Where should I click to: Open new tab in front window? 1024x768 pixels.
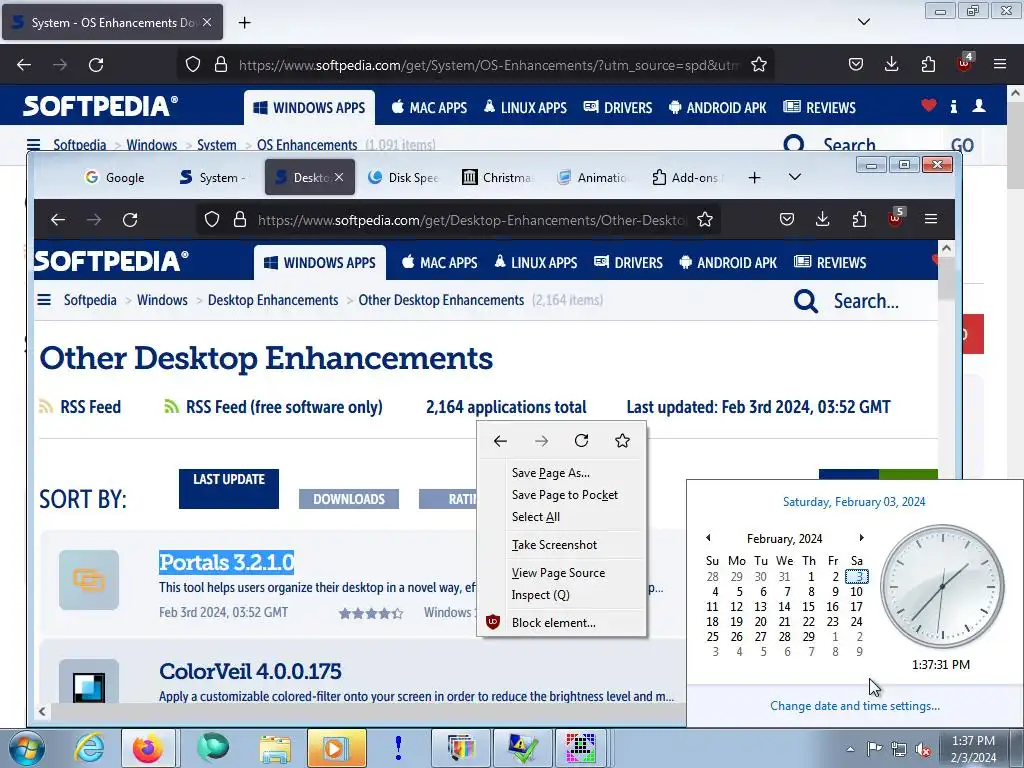[754, 178]
